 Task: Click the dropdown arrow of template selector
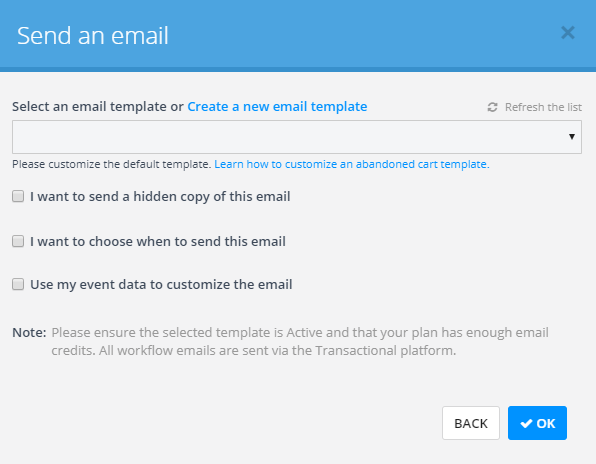[x=572, y=137]
